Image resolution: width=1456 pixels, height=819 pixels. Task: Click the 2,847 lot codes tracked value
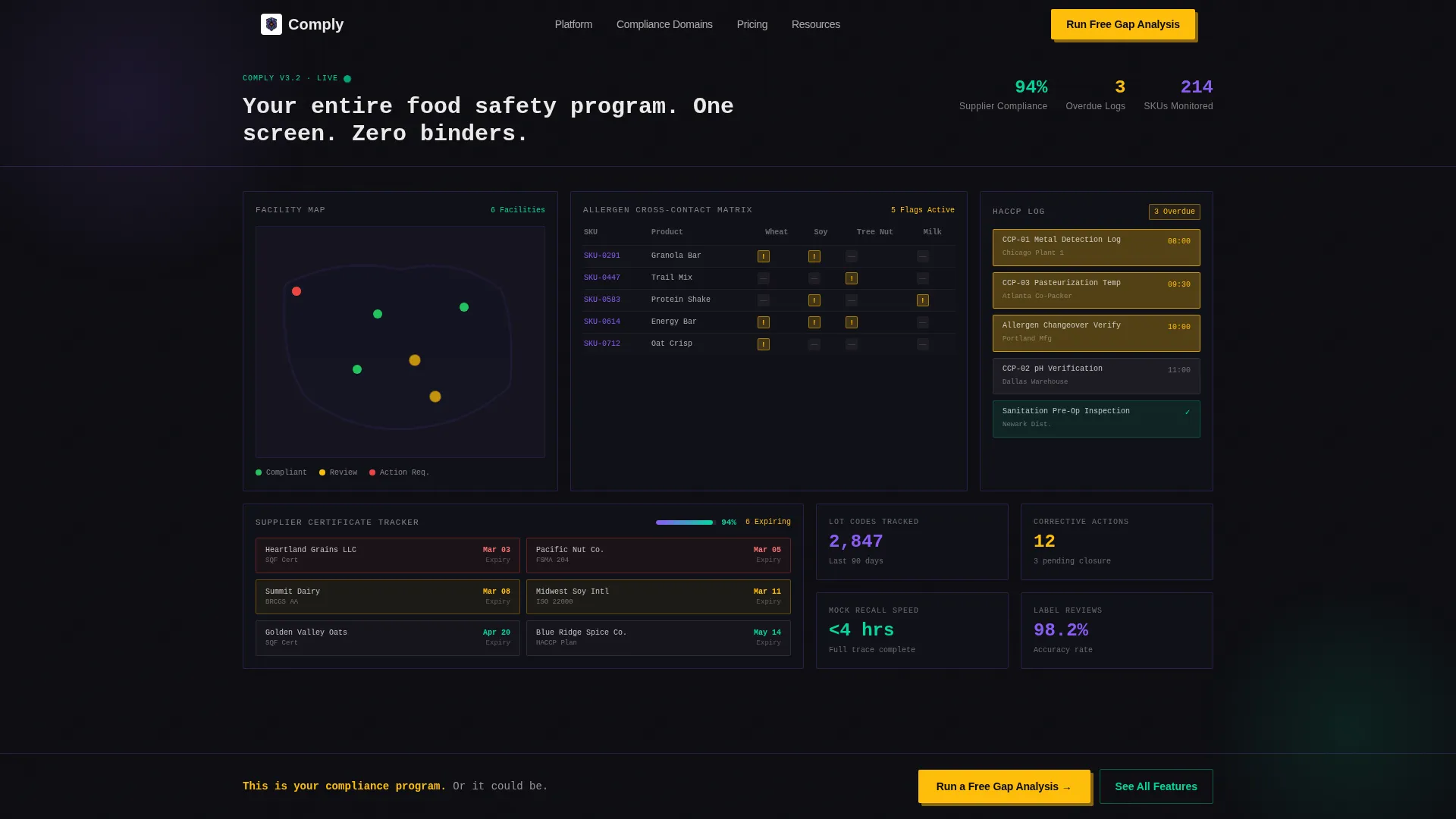856,541
